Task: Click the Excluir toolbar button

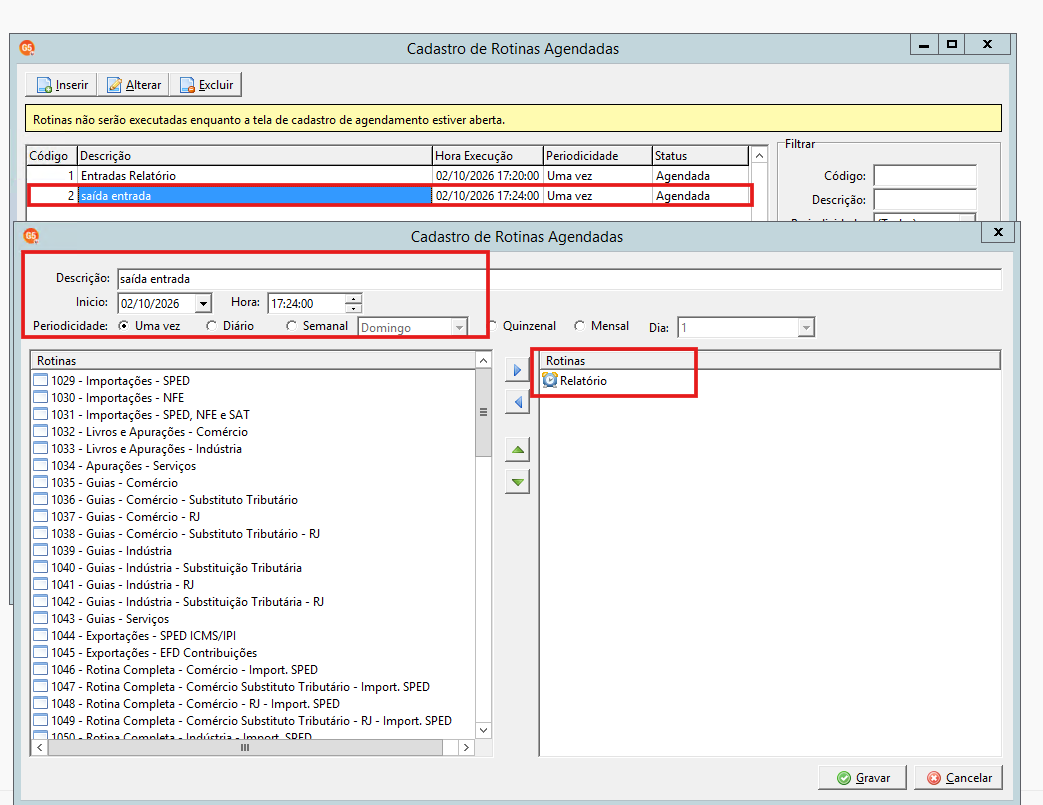Action: [x=206, y=84]
